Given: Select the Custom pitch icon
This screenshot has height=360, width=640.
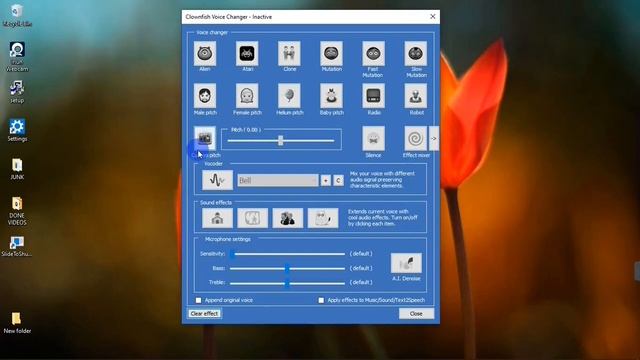Looking at the screenshot, I should coord(205,138).
